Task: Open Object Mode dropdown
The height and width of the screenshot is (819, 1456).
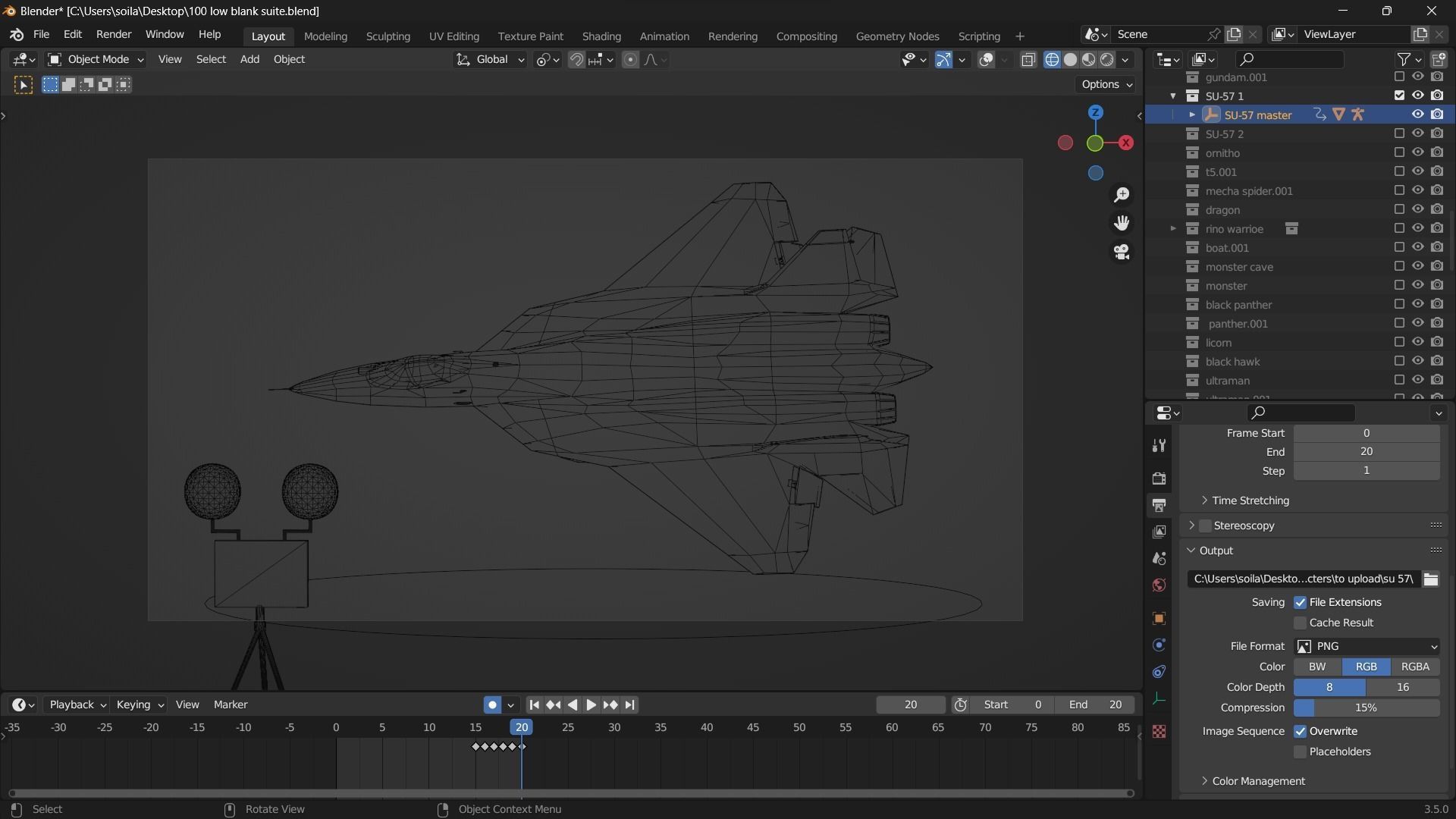Action: (x=96, y=60)
